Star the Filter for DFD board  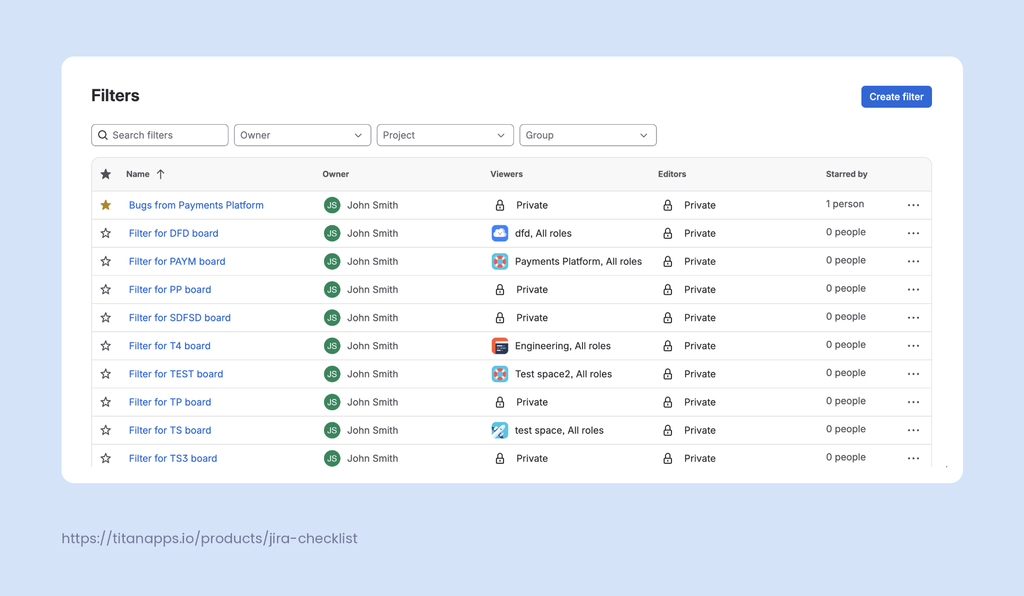106,233
